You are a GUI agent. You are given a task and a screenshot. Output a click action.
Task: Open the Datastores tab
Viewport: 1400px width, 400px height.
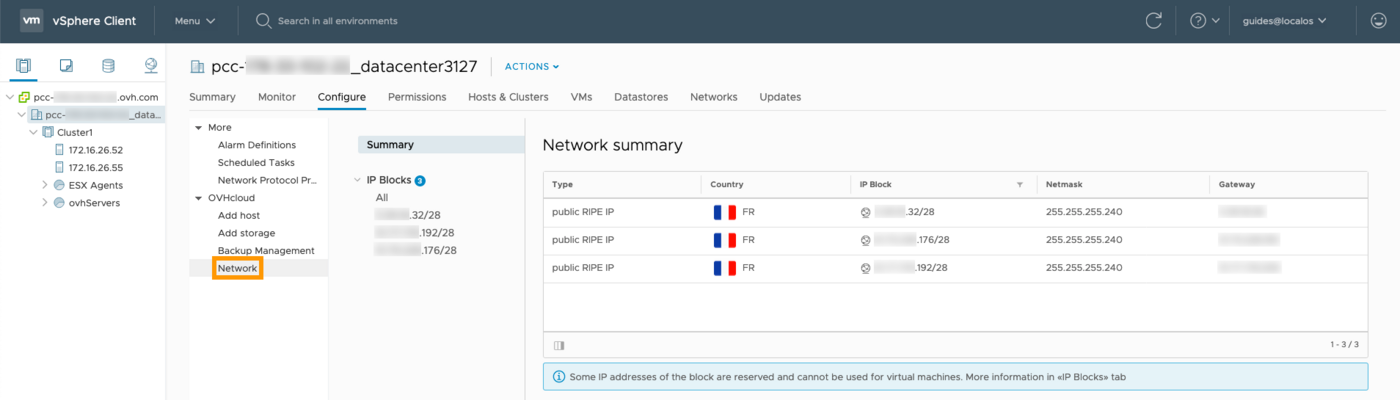click(641, 97)
